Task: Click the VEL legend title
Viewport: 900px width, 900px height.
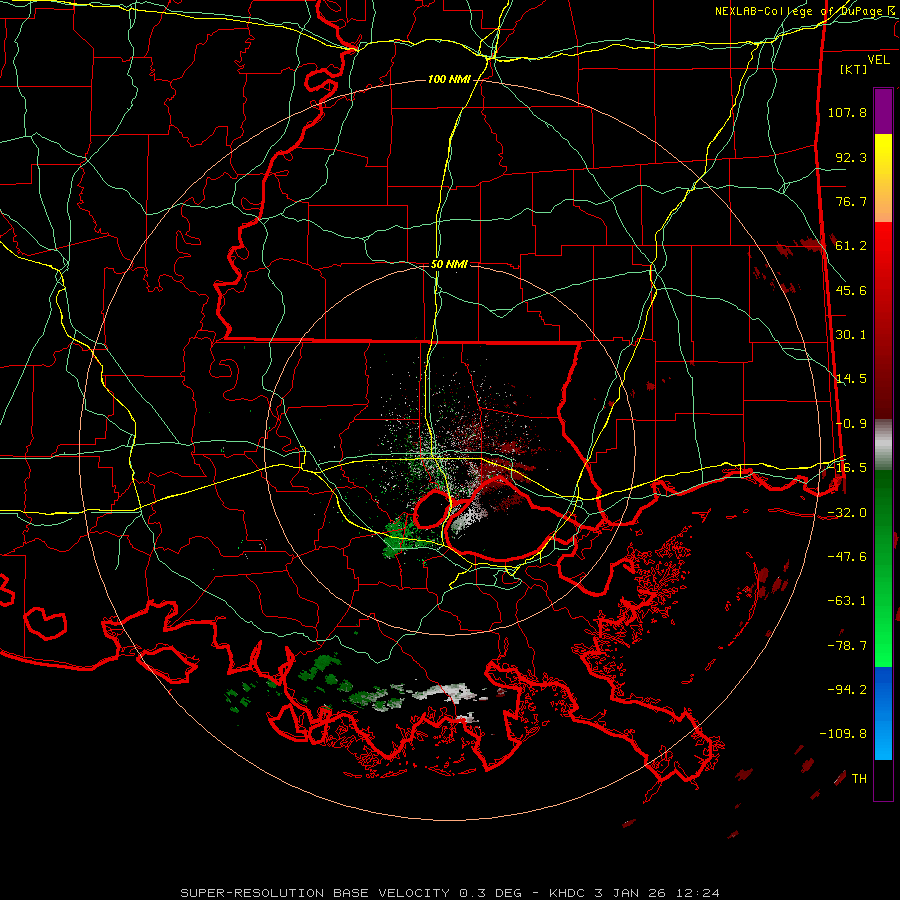Action: 878,60
